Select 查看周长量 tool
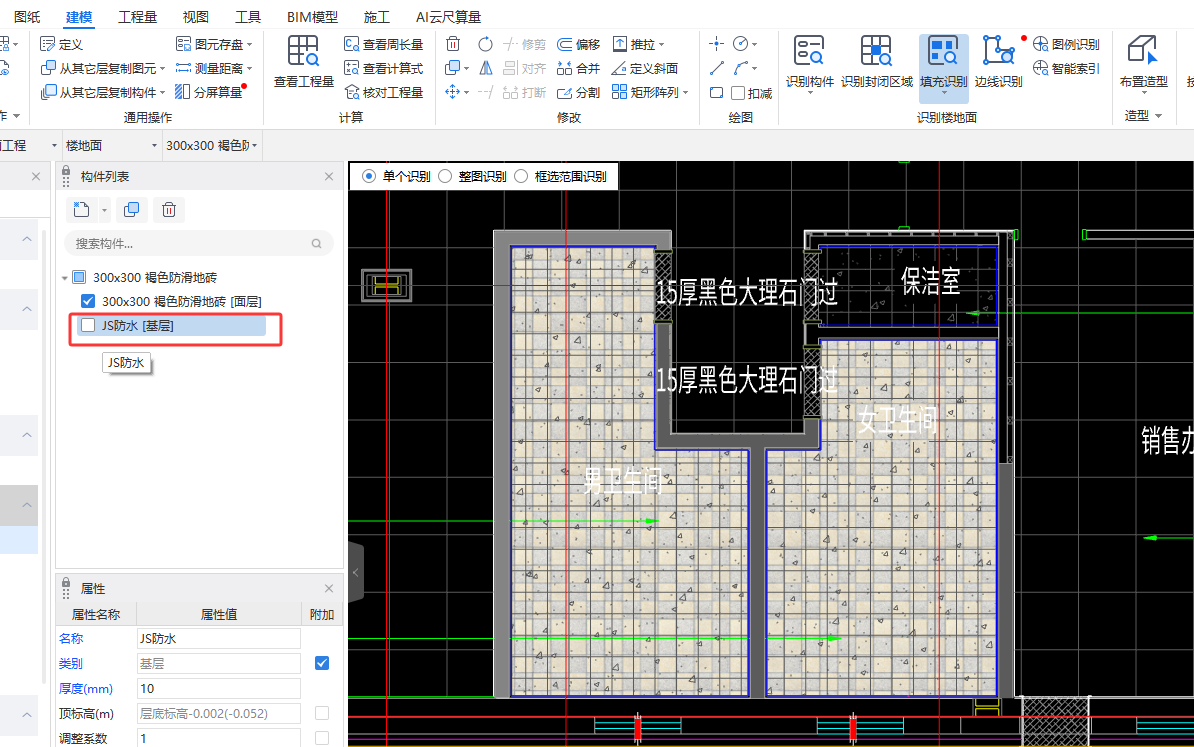This screenshot has width=1194, height=747. point(383,44)
